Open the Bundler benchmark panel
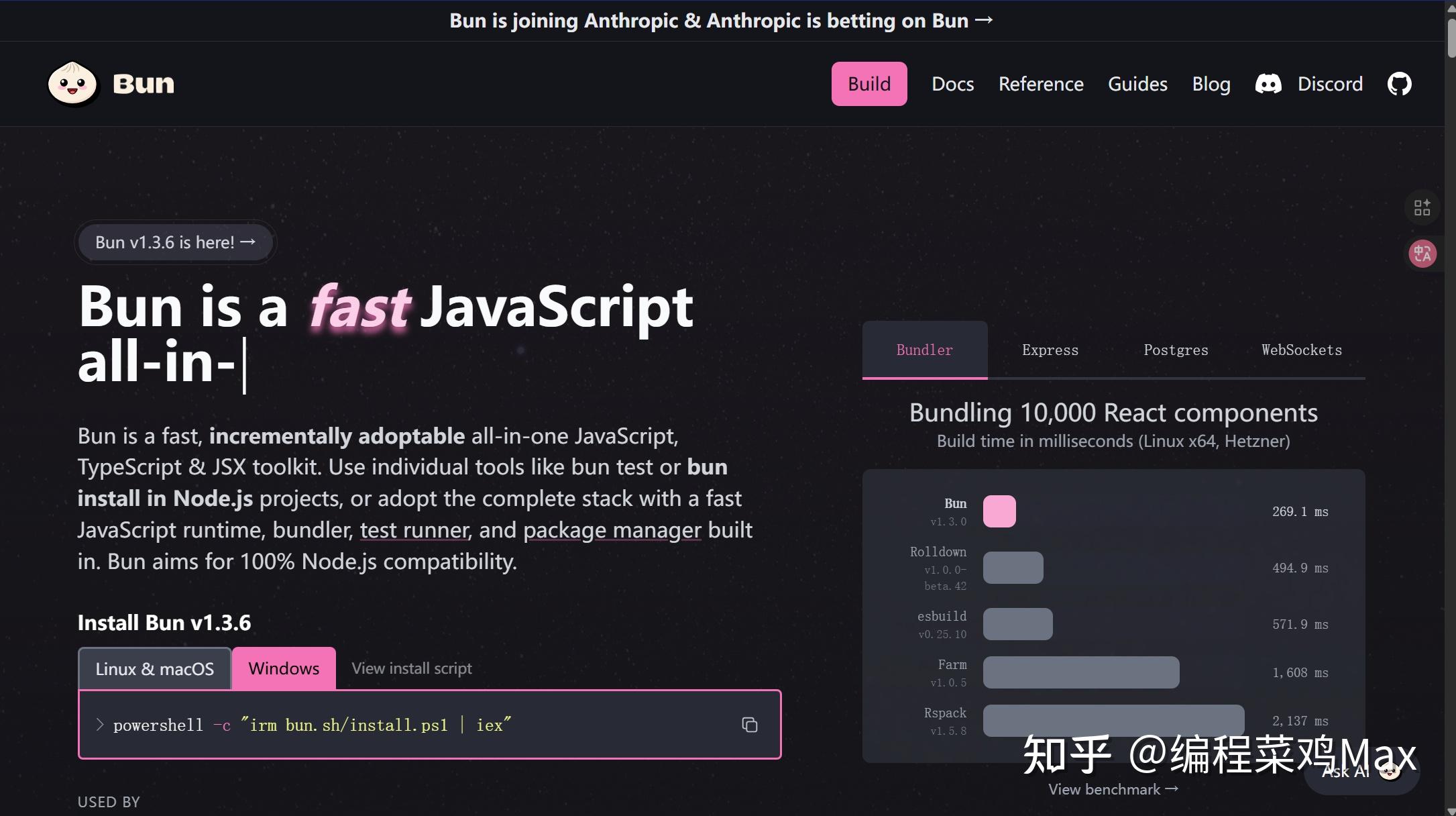1456x816 pixels. (x=924, y=350)
